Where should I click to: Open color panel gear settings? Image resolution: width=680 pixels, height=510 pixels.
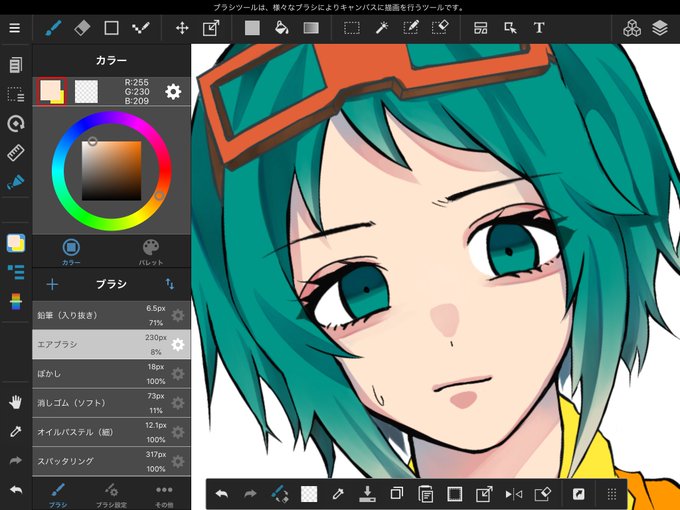click(x=173, y=92)
